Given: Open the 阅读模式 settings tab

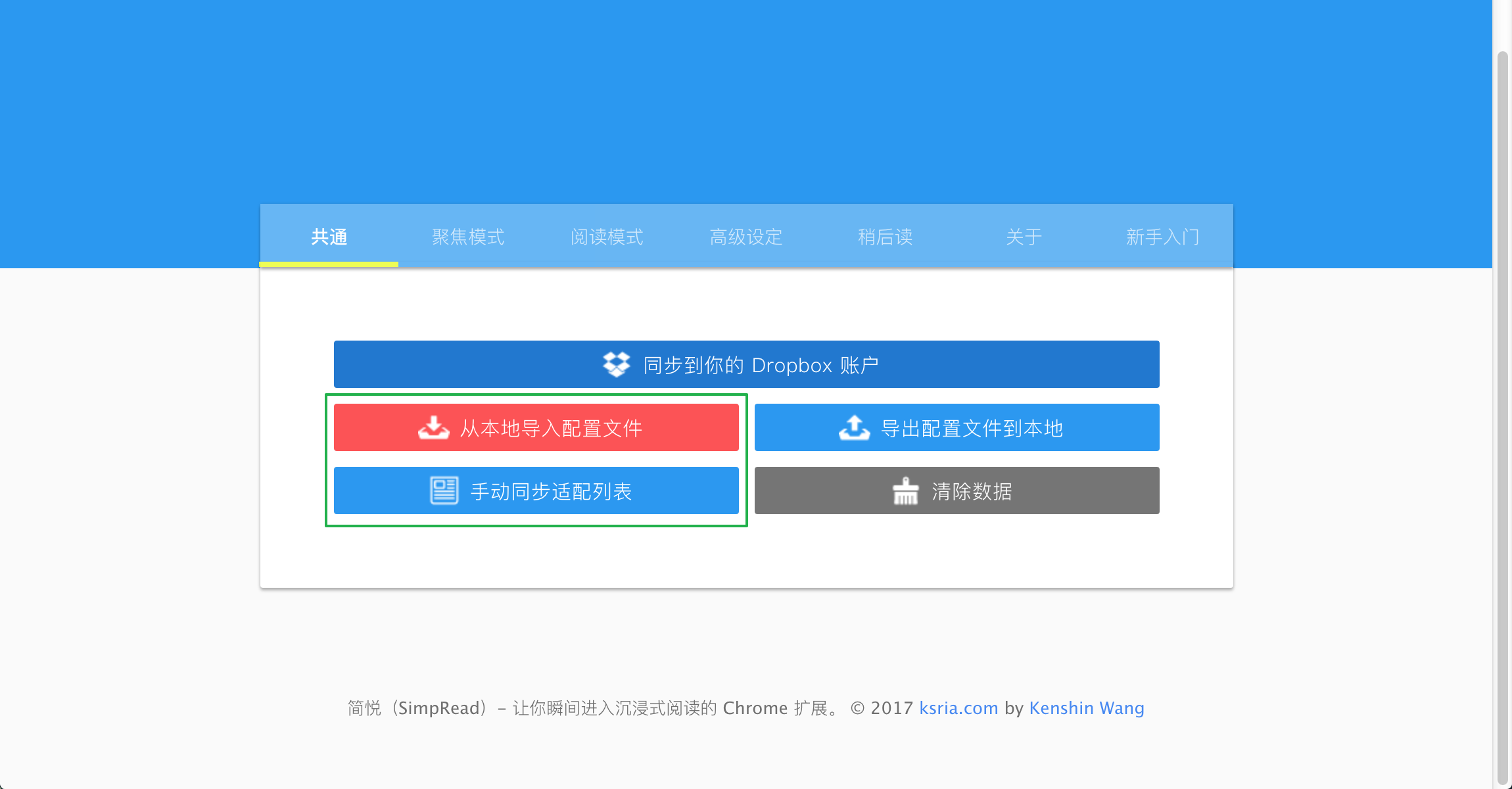Looking at the screenshot, I should 607,237.
